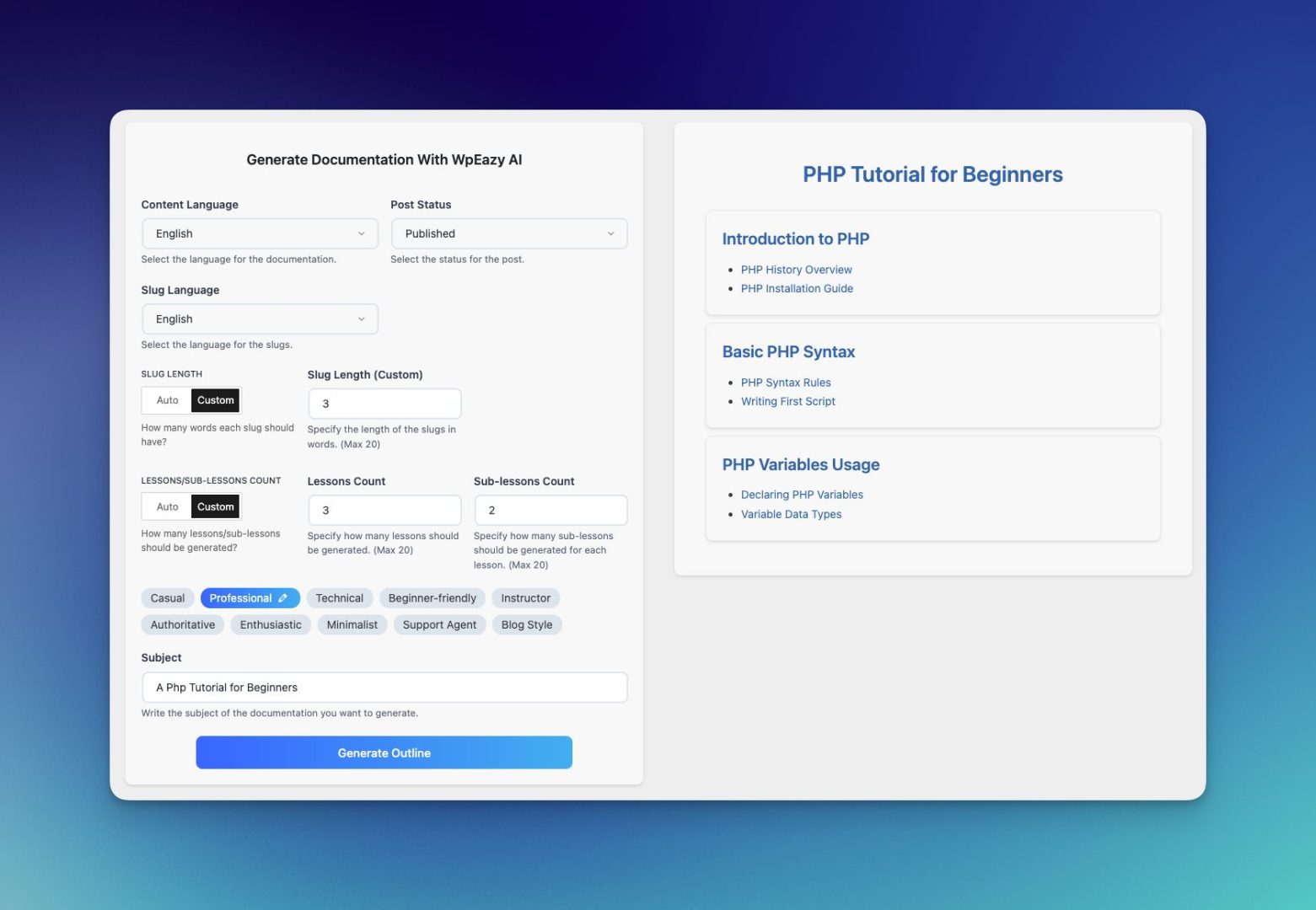Select Custom for Slug Length
This screenshot has width=1316, height=910.
(216, 400)
